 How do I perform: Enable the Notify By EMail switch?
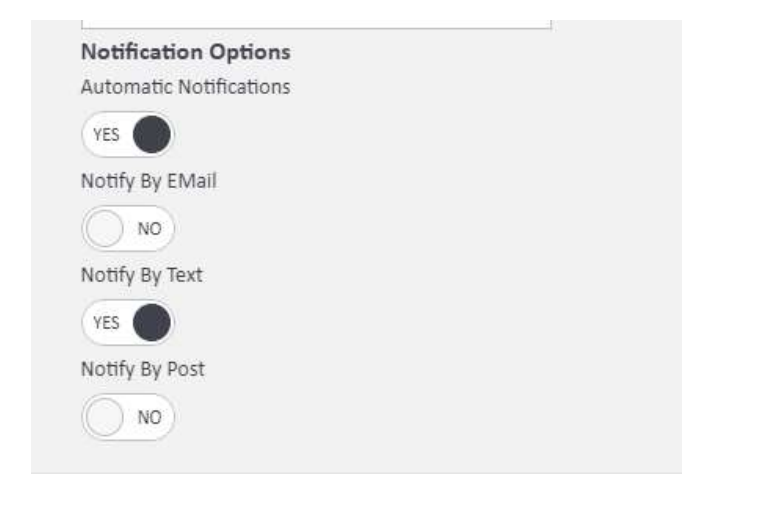[128, 228]
